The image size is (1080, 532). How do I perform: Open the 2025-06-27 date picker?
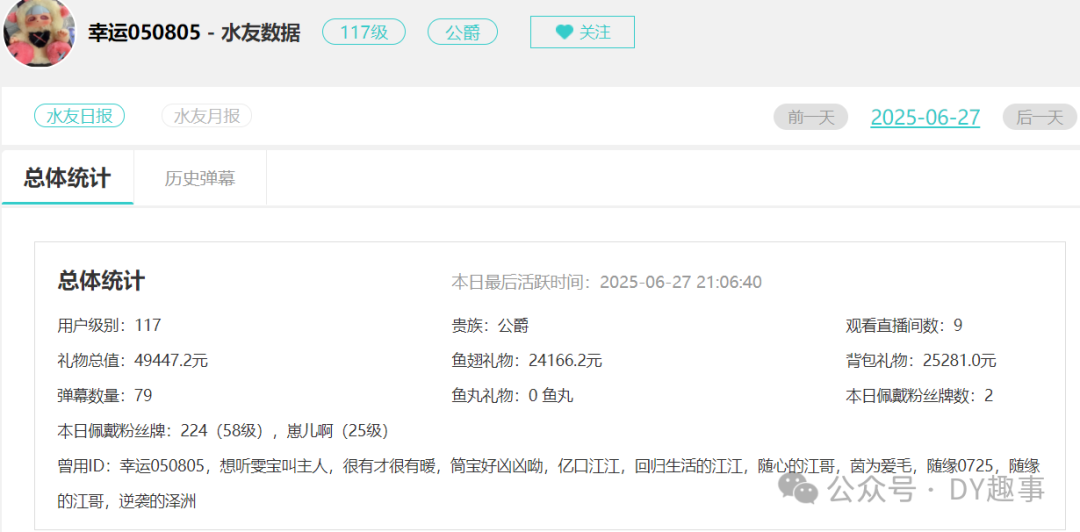pyautogui.click(x=925, y=117)
